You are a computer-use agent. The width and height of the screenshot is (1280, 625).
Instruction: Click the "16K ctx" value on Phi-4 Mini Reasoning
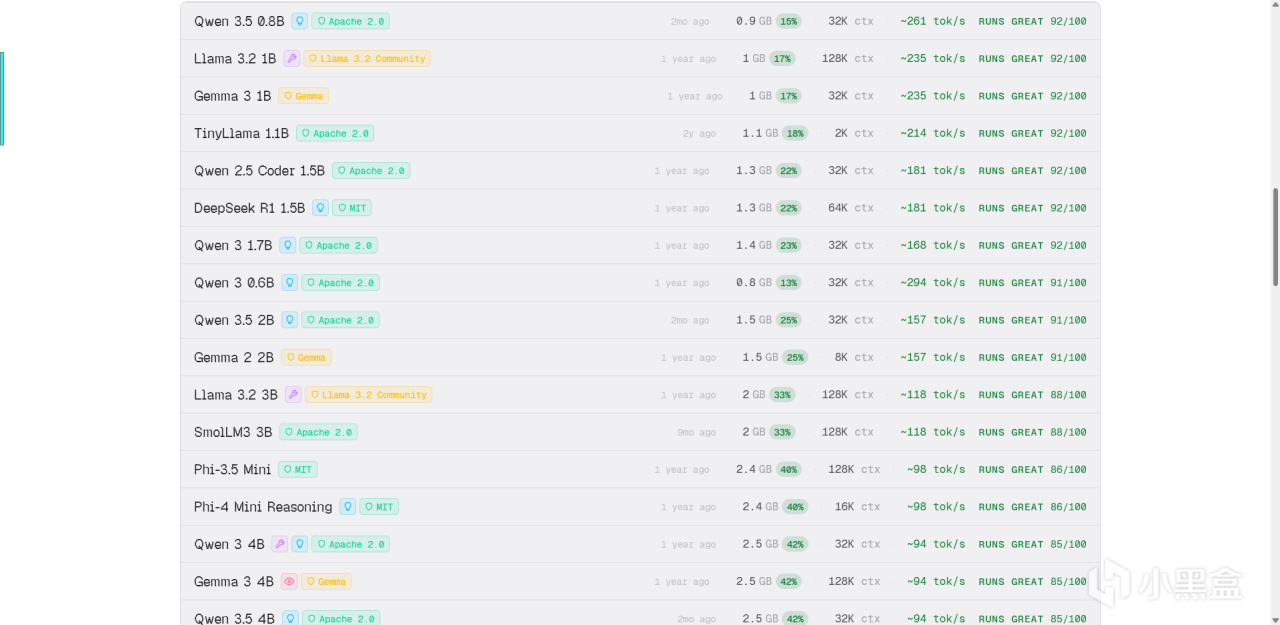coord(858,507)
